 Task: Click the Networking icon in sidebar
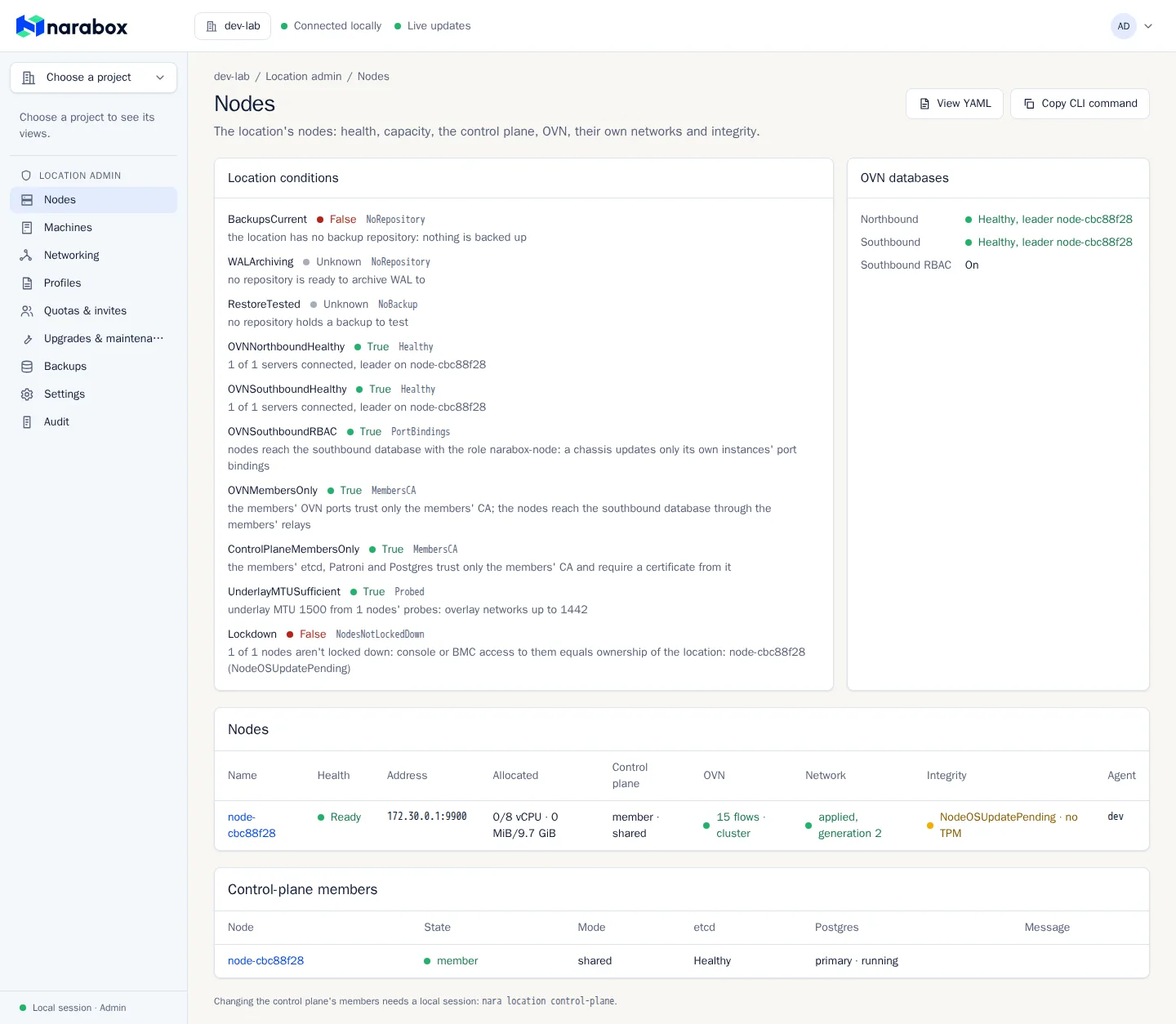click(x=27, y=256)
